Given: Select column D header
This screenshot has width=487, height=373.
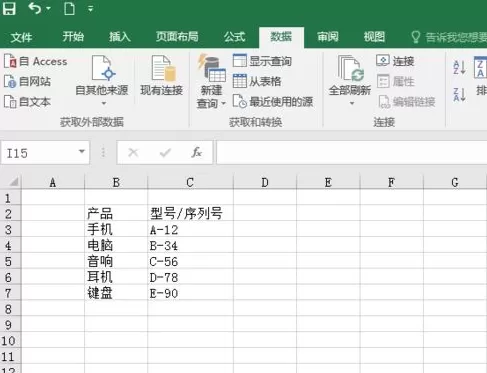Looking at the screenshot, I should 265,182.
